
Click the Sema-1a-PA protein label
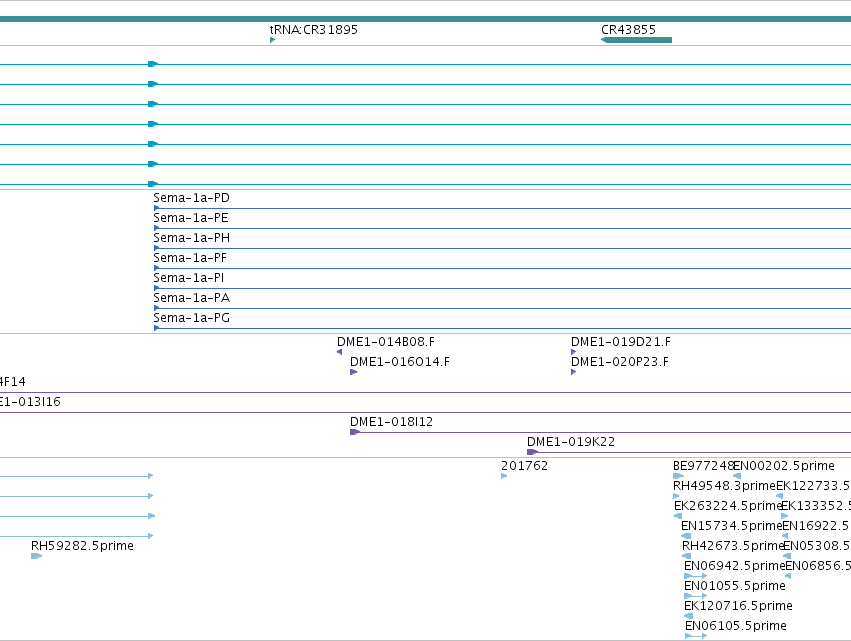(192, 299)
